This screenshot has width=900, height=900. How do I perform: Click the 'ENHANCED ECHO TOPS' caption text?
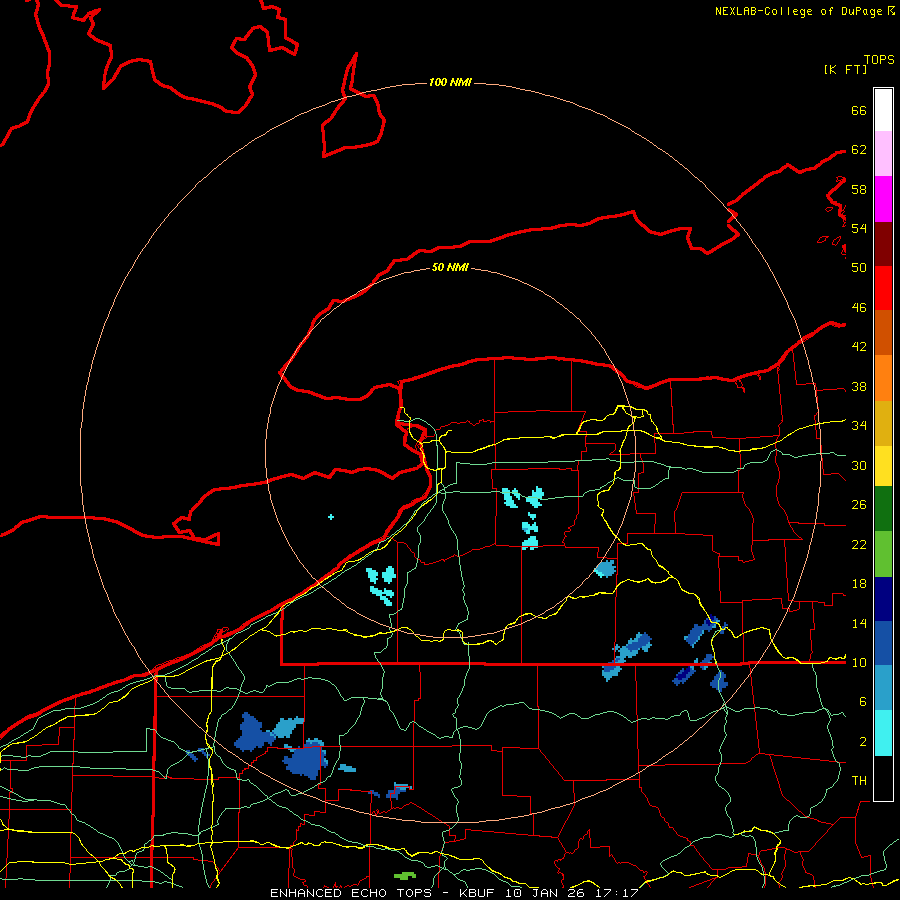point(350,893)
